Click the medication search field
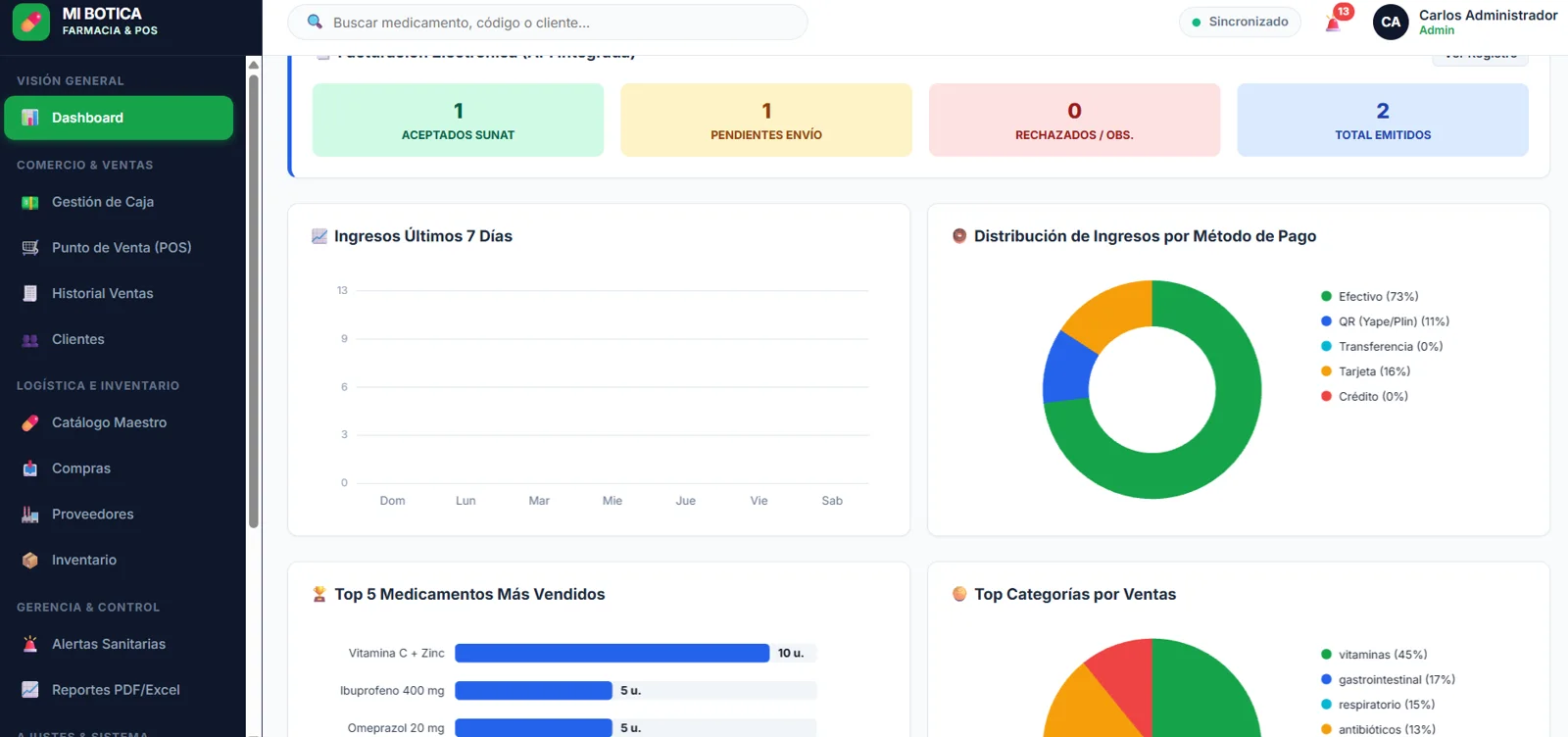 coord(548,22)
